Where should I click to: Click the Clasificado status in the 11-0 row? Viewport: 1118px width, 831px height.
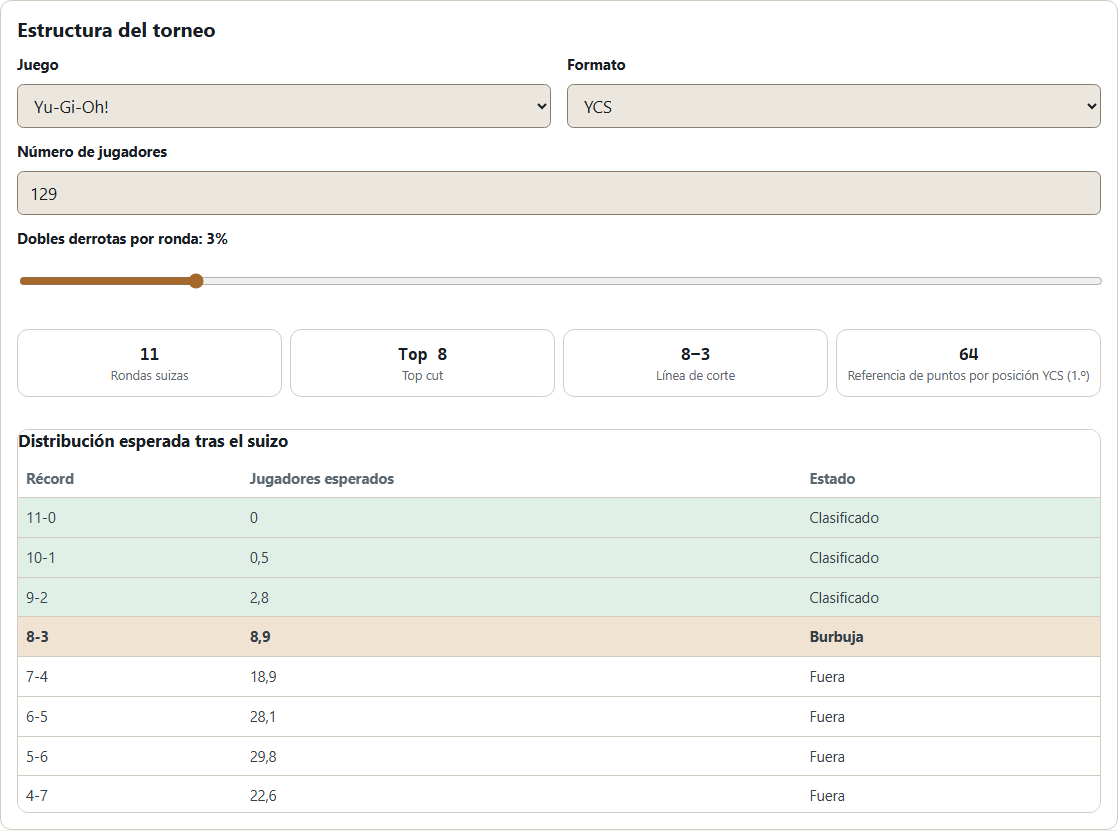(844, 518)
